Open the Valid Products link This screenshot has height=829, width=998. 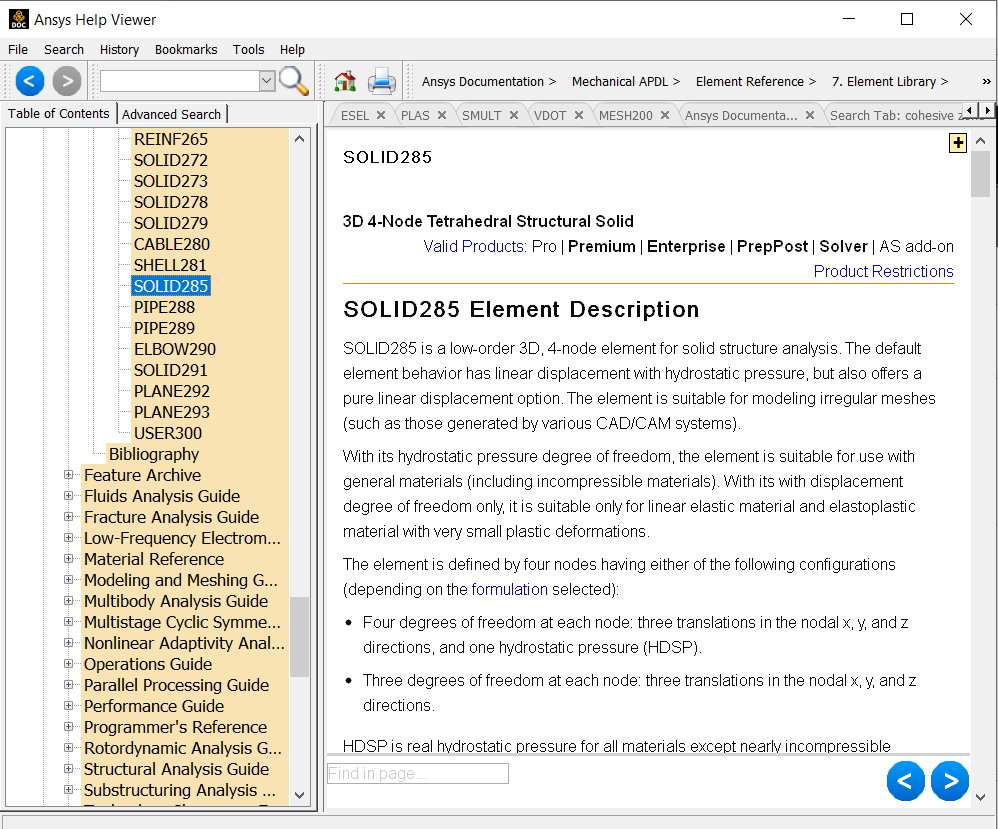pyautogui.click(x=475, y=246)
